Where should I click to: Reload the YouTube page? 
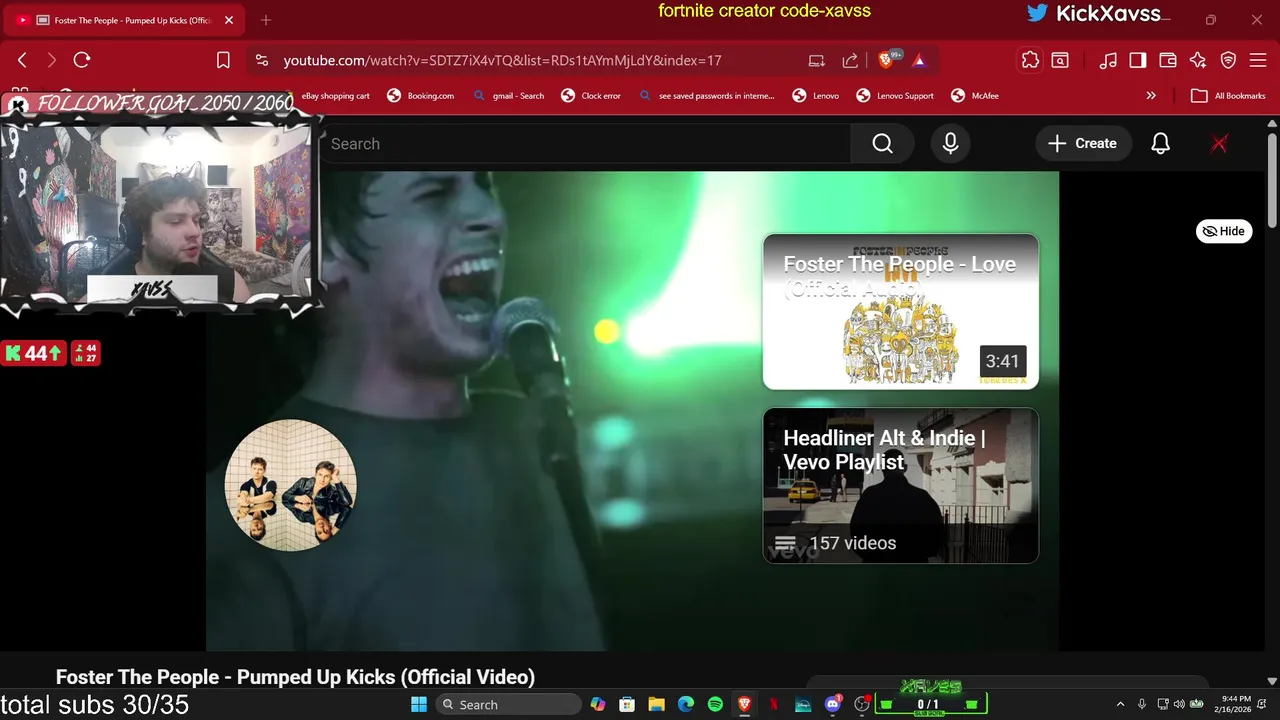[82, 60]
